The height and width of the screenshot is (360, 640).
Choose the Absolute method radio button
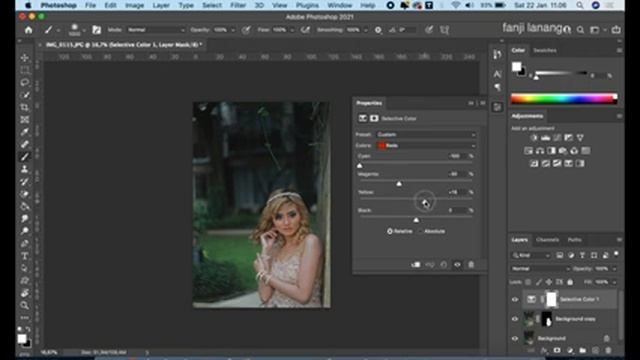[x=421, y=231]
